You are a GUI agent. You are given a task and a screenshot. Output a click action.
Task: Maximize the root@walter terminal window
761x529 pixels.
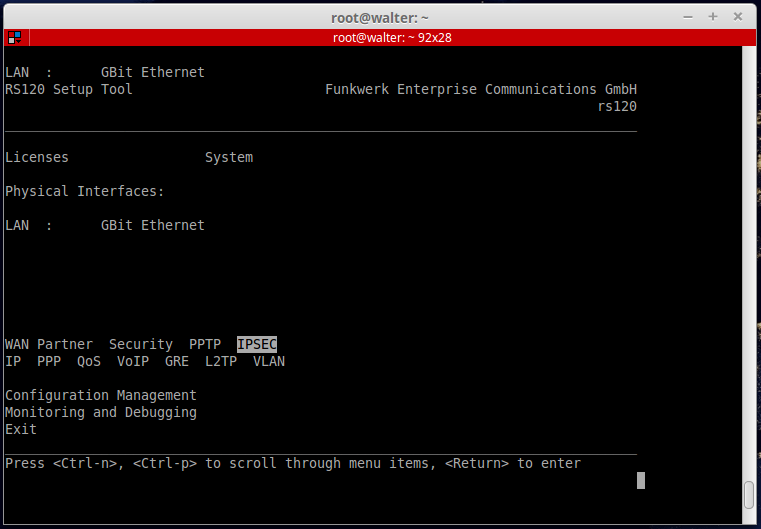point(713,17)
